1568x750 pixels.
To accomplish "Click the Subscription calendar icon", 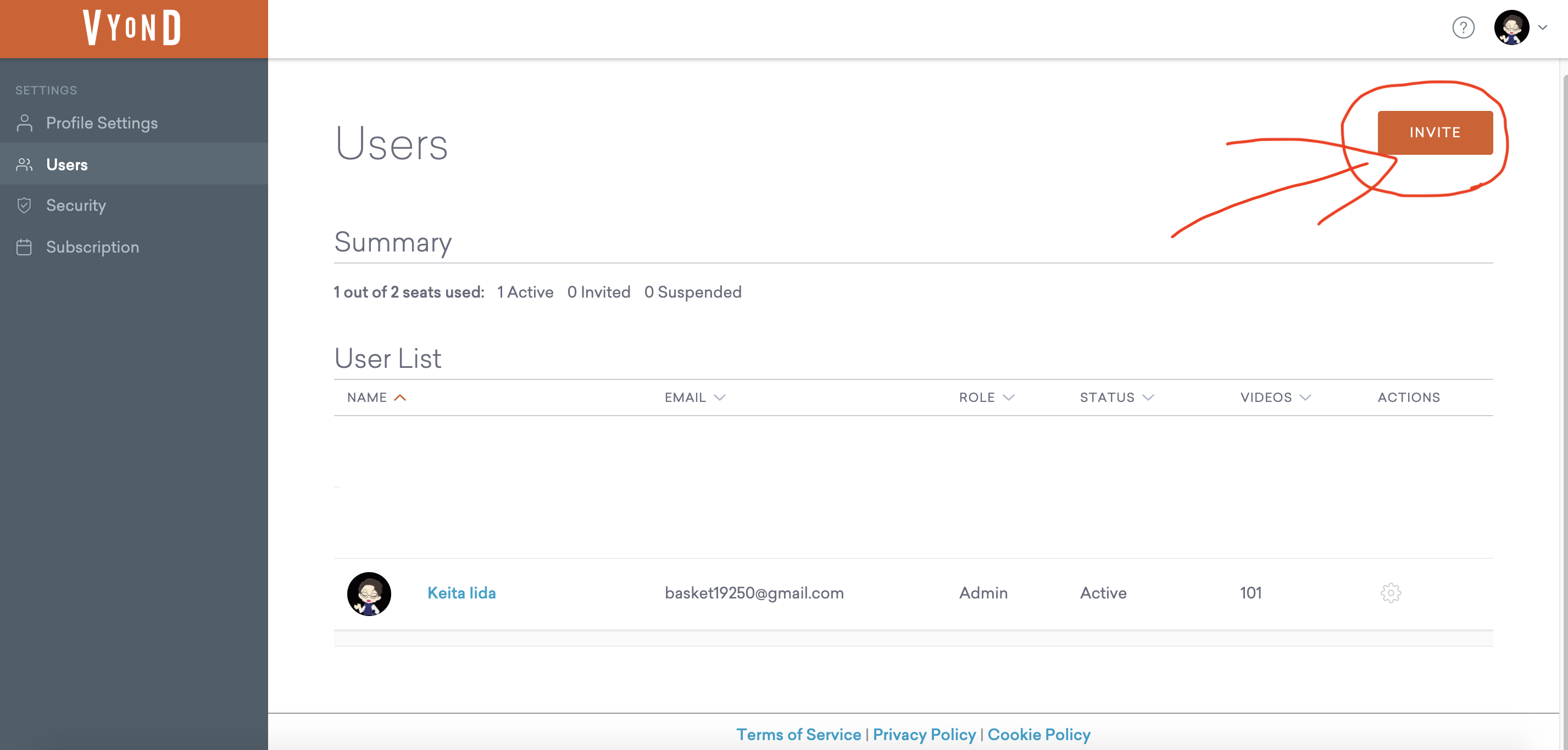I will pyautogui.click(x=24, y=247).
